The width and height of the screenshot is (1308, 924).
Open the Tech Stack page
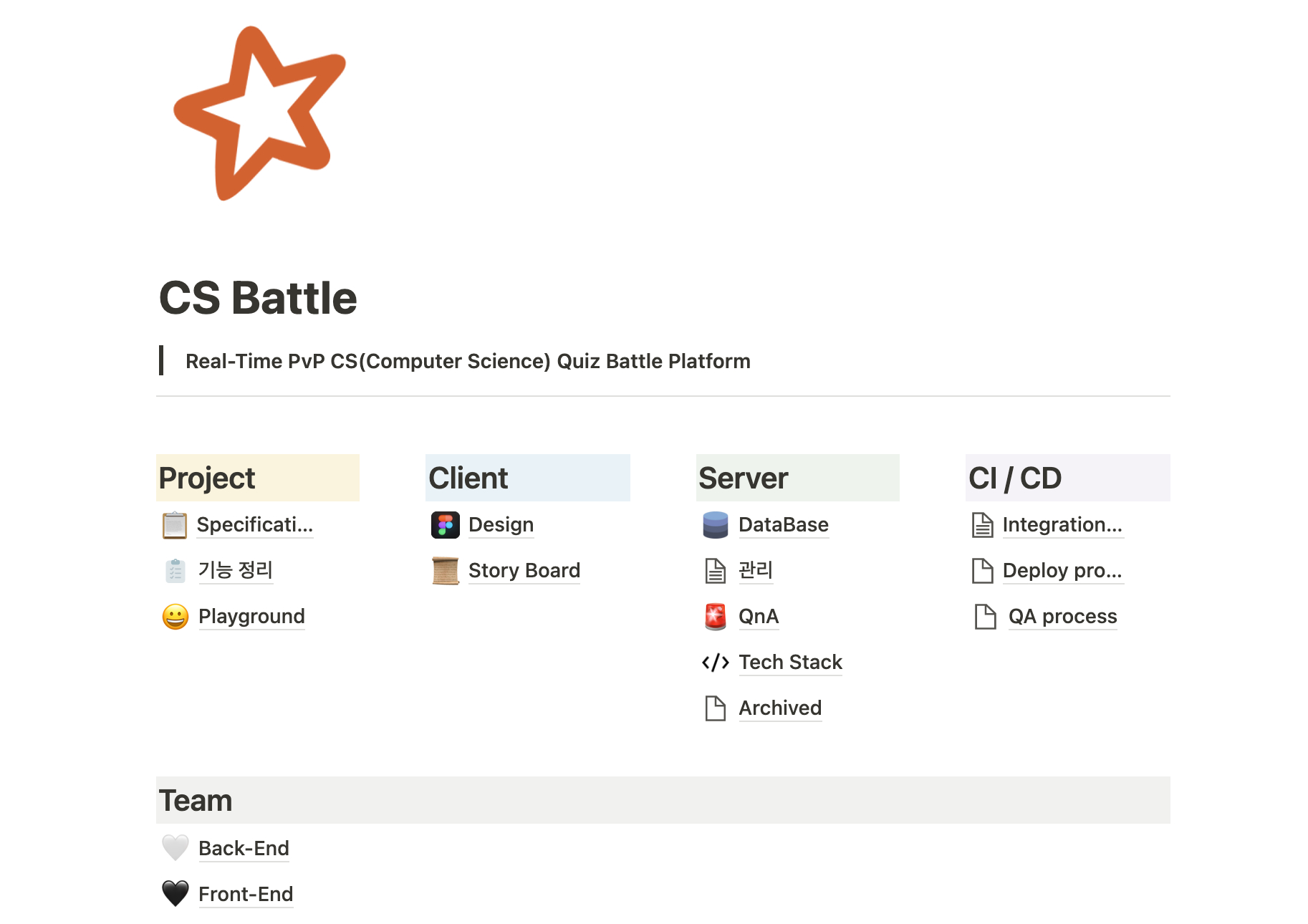point(790,662)
